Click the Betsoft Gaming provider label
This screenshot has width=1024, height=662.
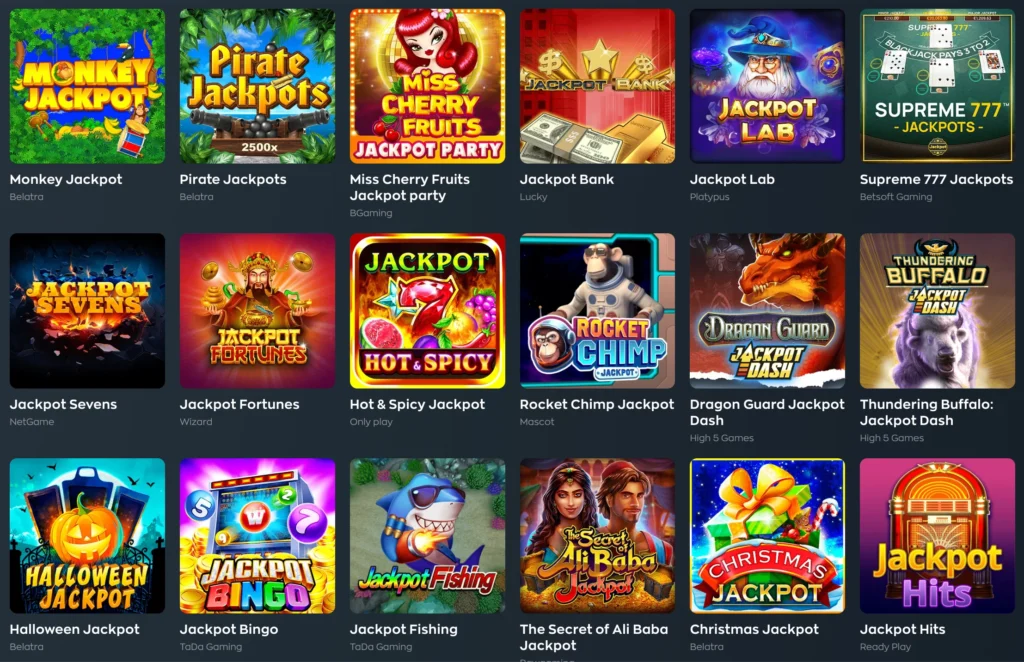tap(896, 197)
